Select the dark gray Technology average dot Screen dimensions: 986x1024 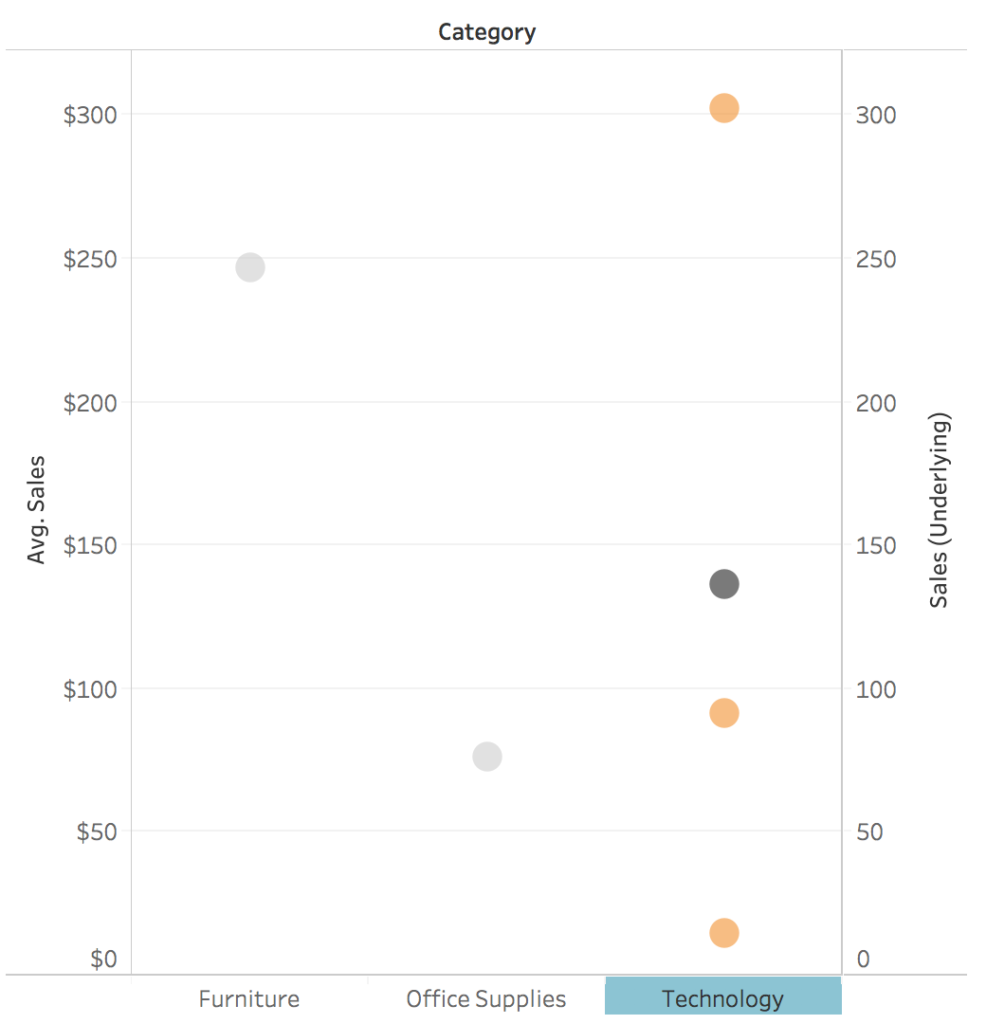tap(724, 584)
